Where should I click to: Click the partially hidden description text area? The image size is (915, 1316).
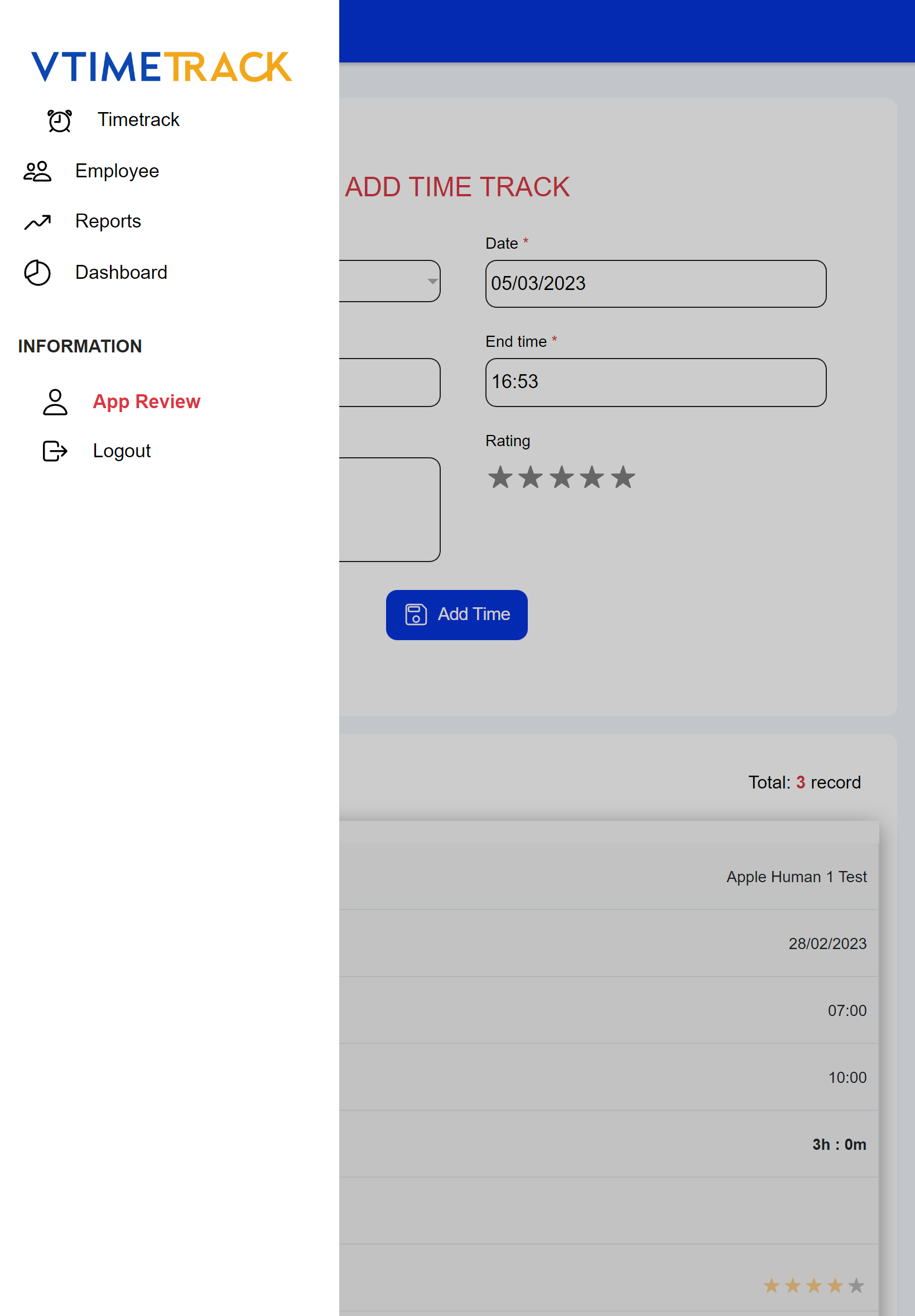(x=390, y=509)
